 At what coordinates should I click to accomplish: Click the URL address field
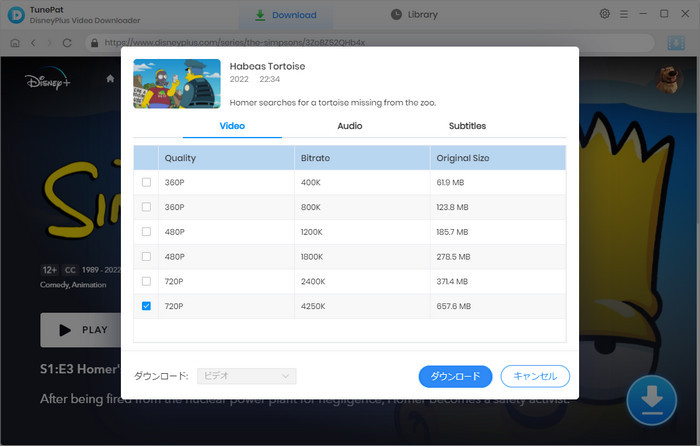[370, 43]
